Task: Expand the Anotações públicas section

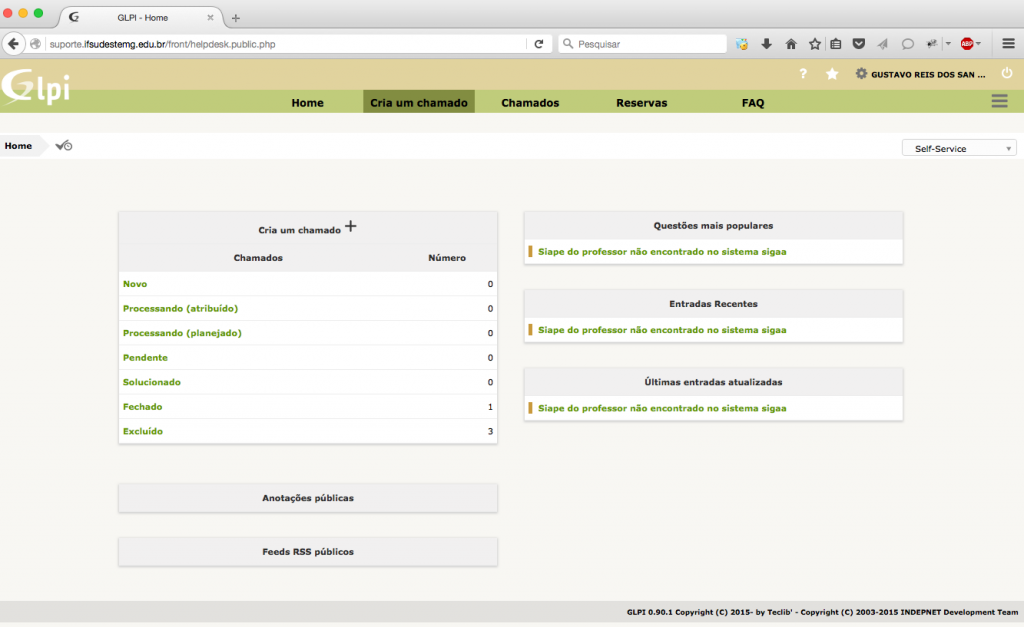Action: pyautogui.click(x=308, y=498)
